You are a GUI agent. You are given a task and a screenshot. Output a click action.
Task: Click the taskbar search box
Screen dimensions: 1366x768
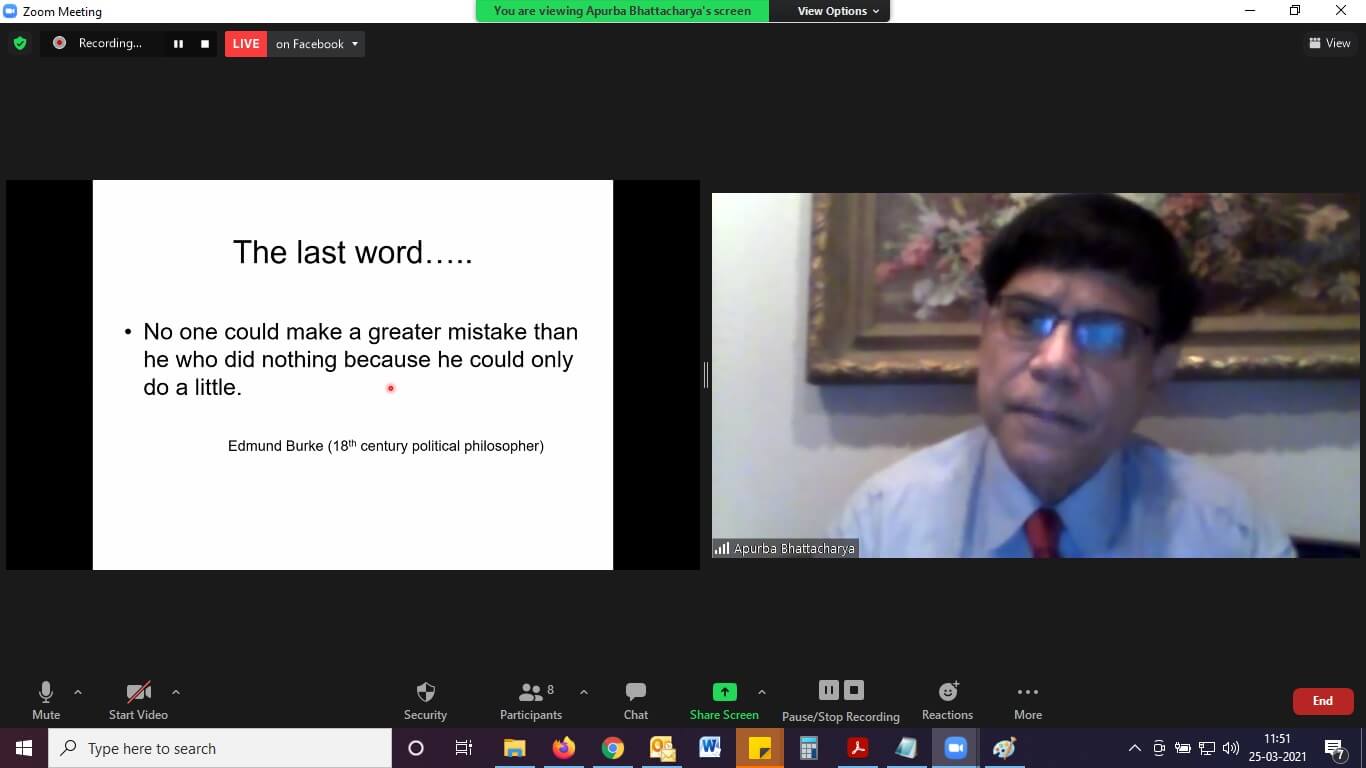click(x=220, y=748)
